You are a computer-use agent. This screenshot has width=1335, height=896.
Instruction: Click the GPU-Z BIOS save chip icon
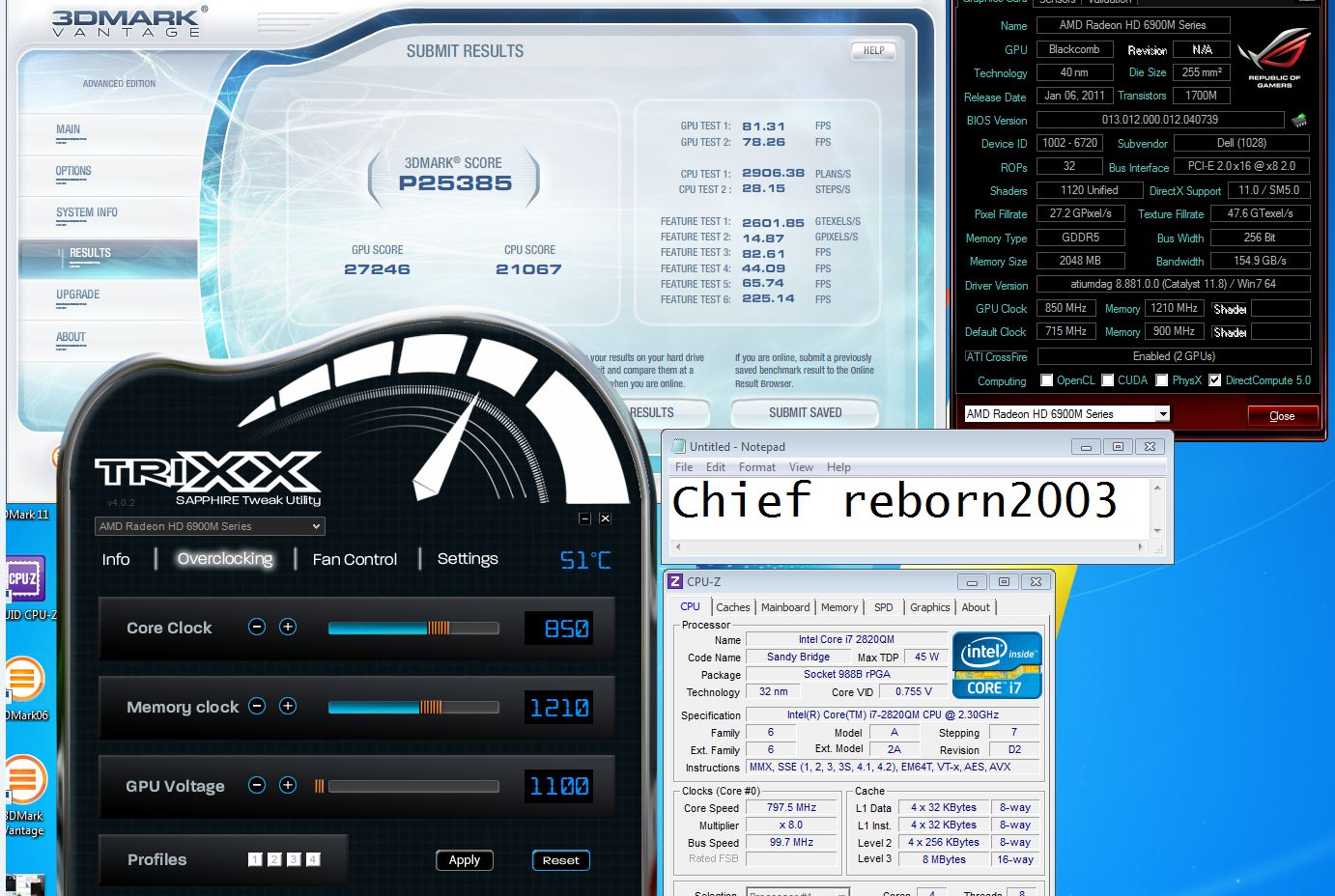1299,120
